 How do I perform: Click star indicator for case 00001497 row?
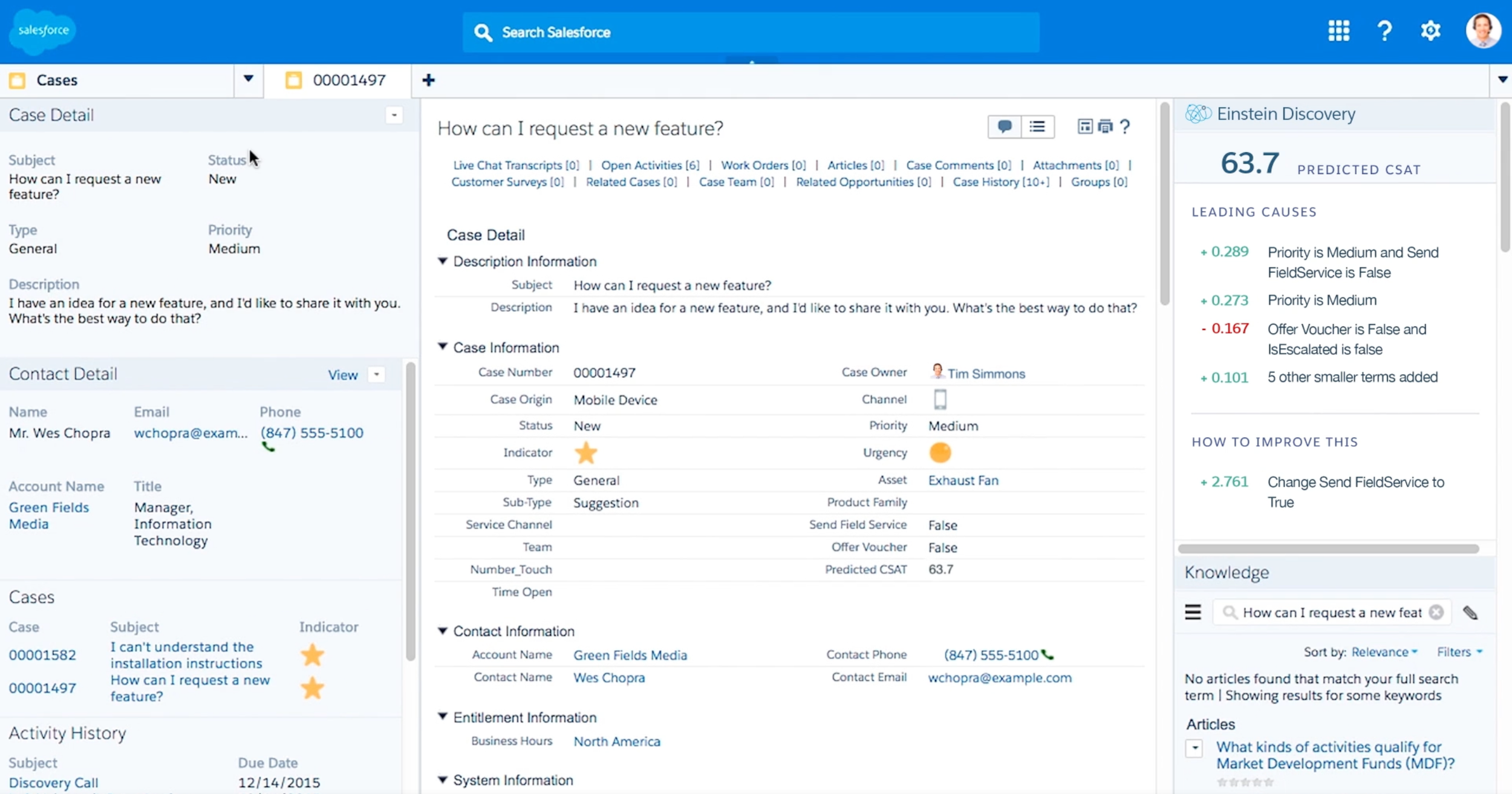click(x=312, y=688)
